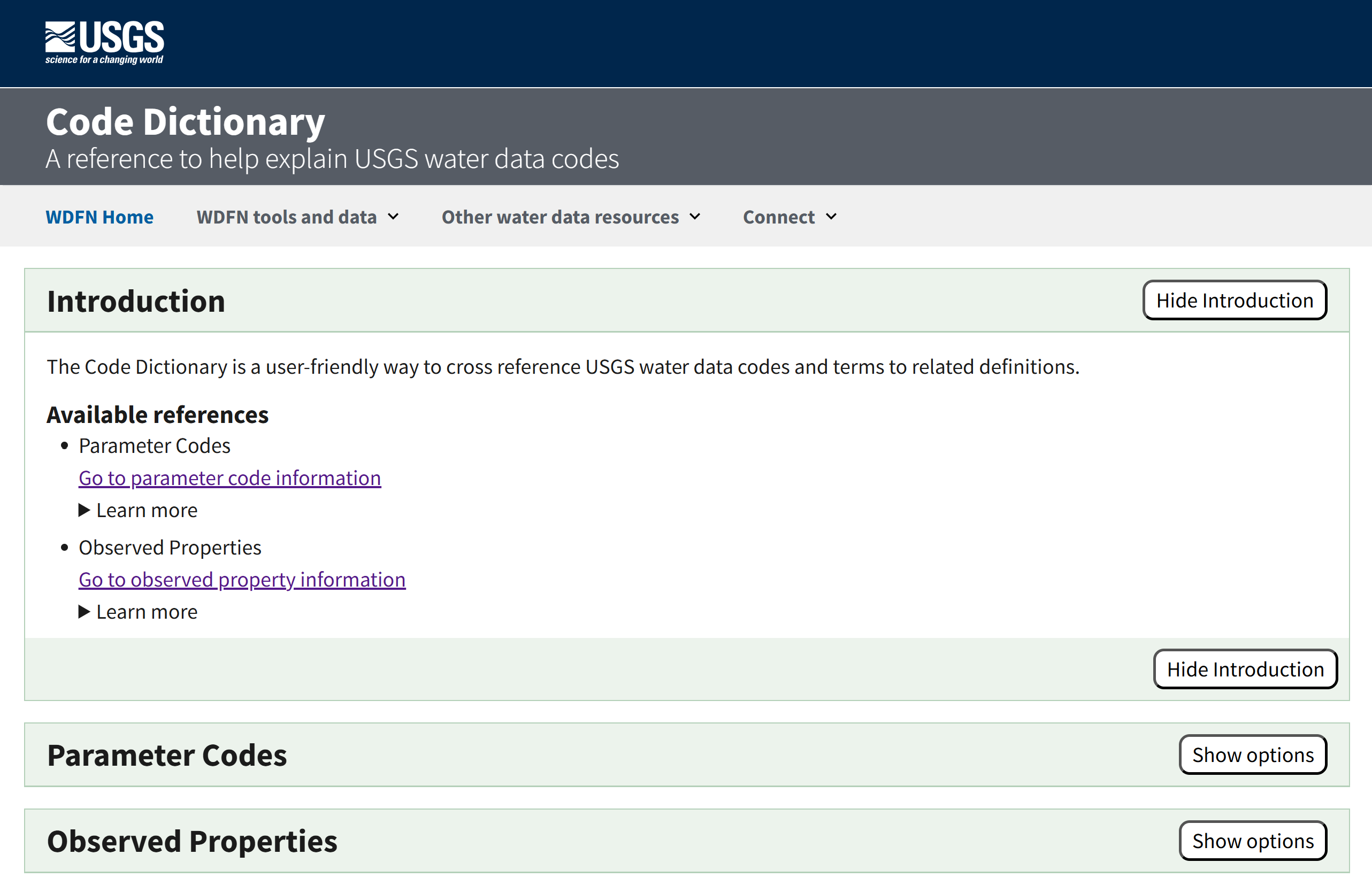Click the disclosure triangle beside first Learn more

tap(83, 510)
